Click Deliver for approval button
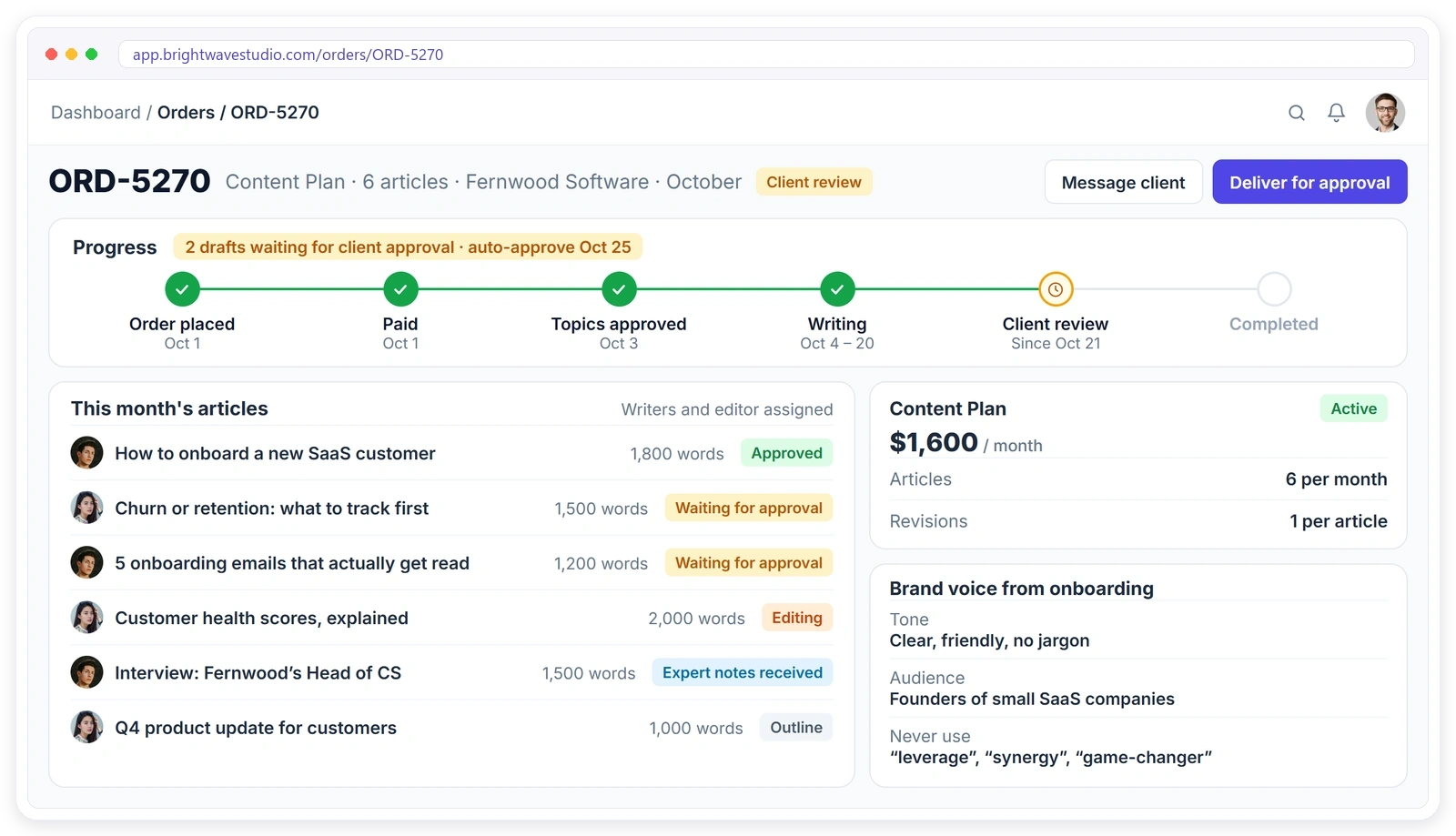The width and height of the screenshot is (1456, 836). coord(1309,182)
